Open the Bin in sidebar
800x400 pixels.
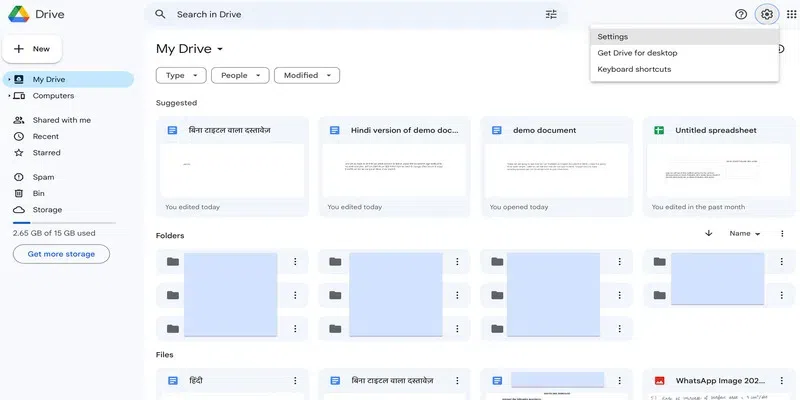[x=39, y=193]
